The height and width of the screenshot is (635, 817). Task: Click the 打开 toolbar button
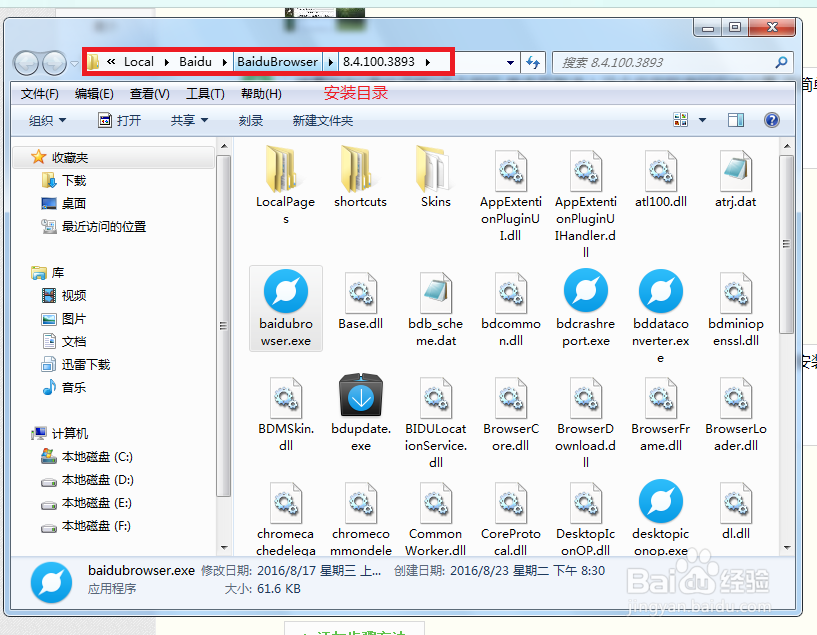click(120, 121)
